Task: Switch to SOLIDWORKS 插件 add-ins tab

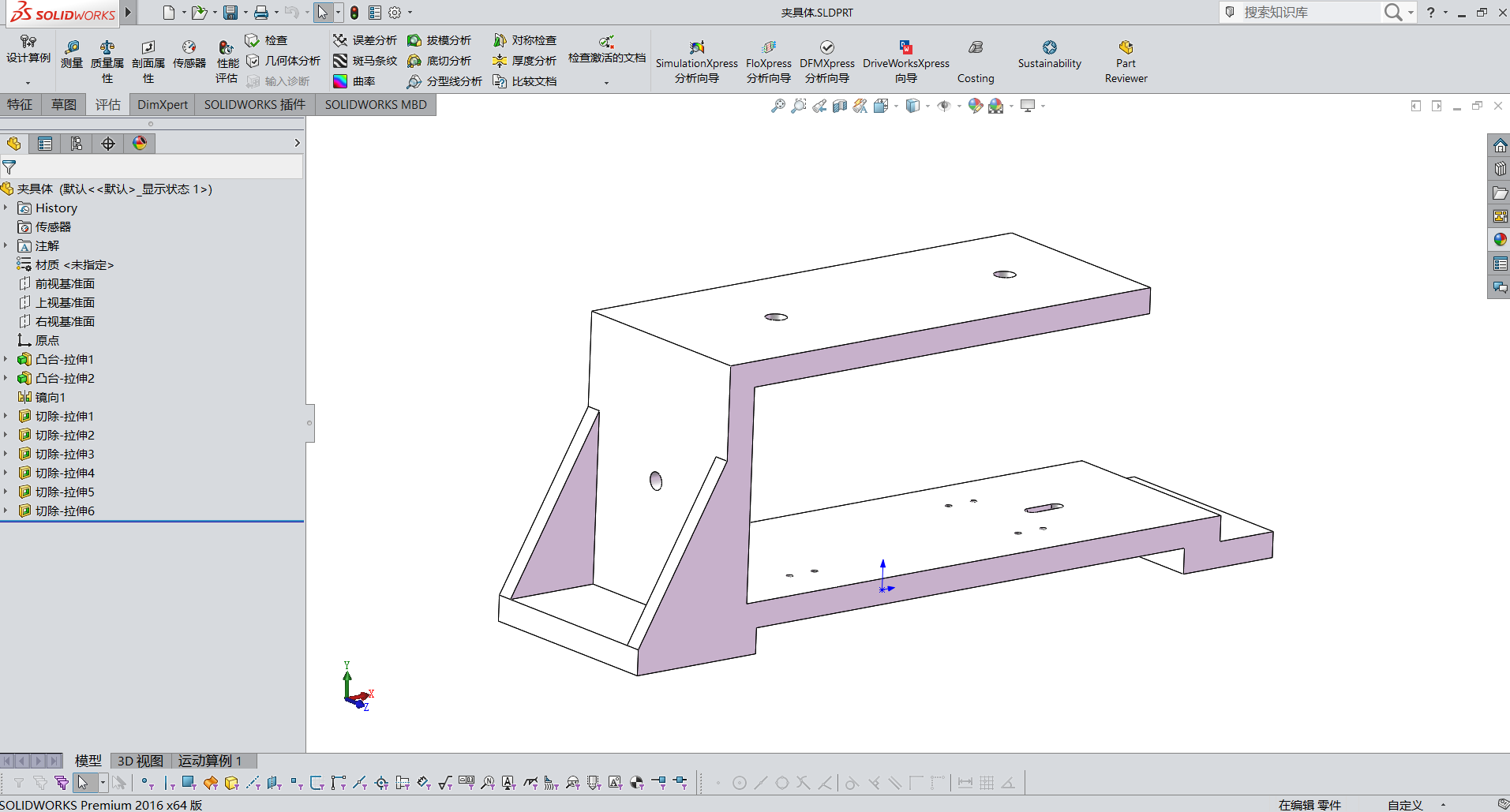Action: point(255,104)
